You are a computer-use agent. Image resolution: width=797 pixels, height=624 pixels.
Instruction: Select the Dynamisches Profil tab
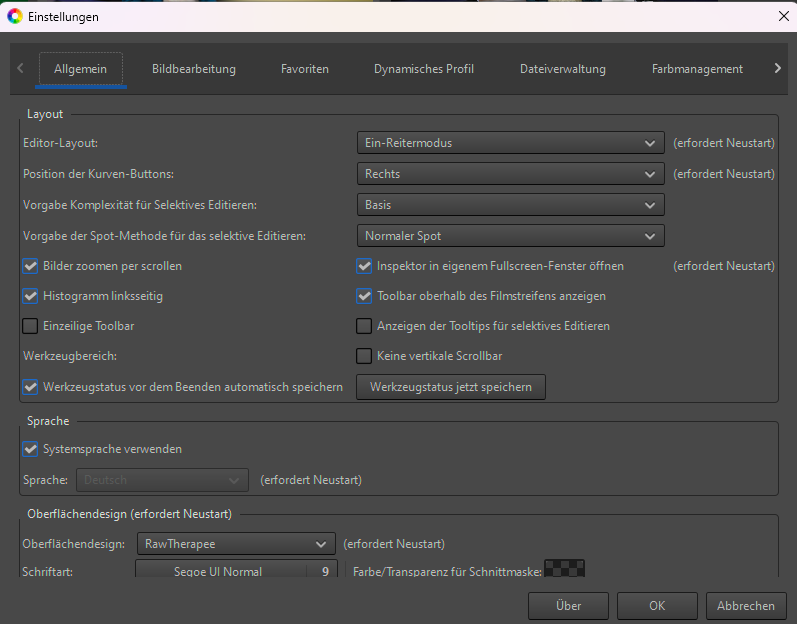(424, 69)
